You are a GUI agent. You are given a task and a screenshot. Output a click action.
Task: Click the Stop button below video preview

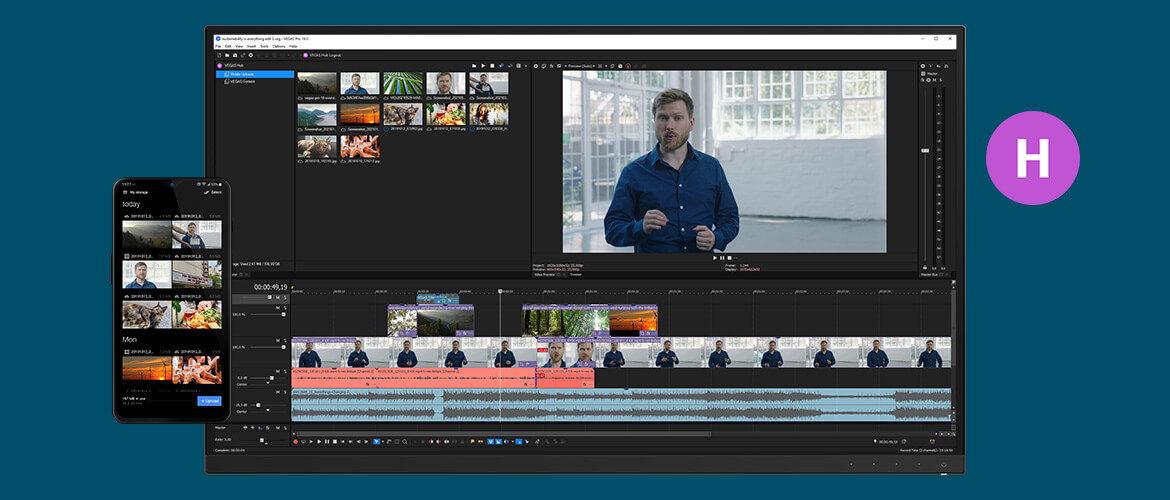pyautogui.click(x=729, y=258)
